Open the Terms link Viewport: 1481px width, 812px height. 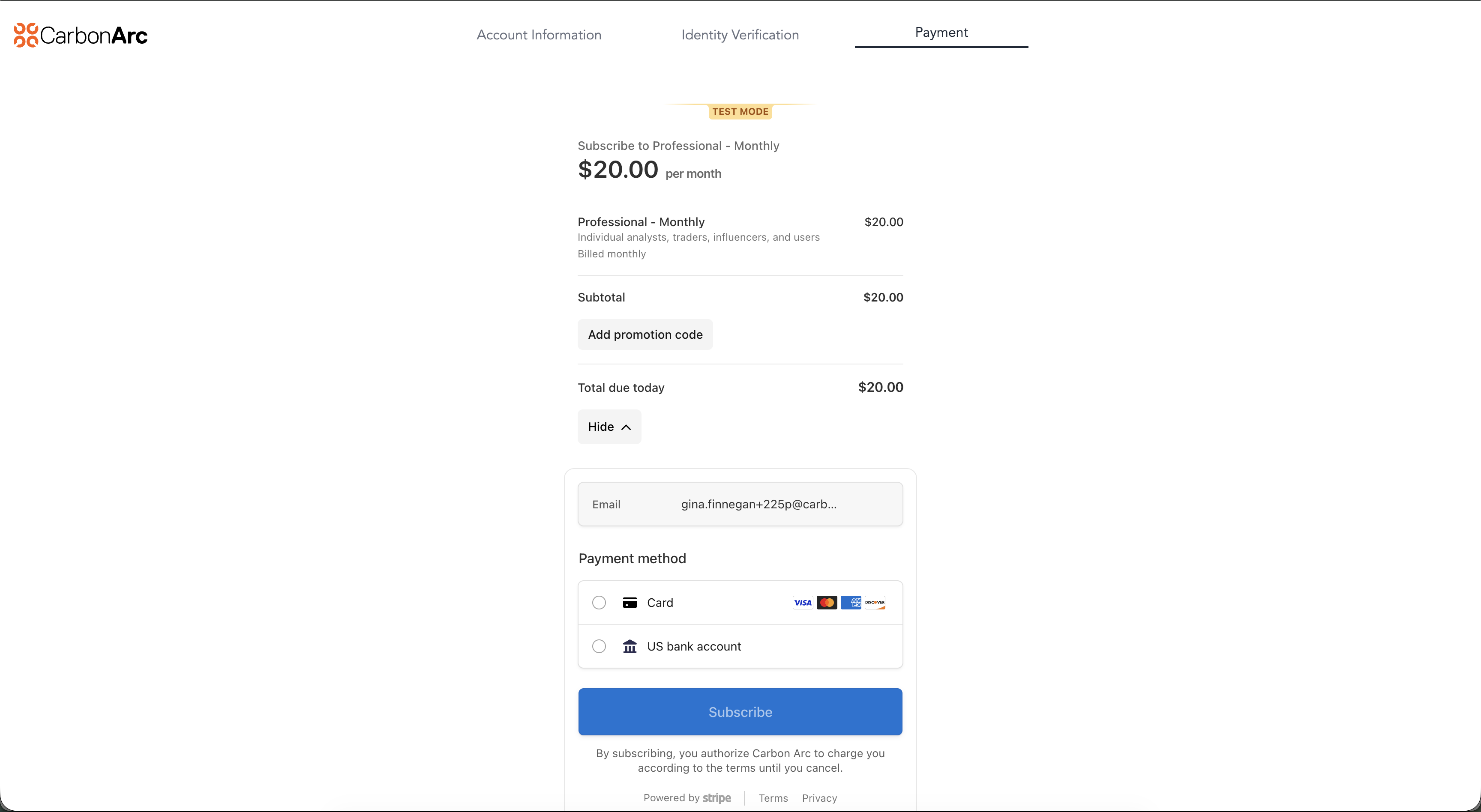(773, 797)
